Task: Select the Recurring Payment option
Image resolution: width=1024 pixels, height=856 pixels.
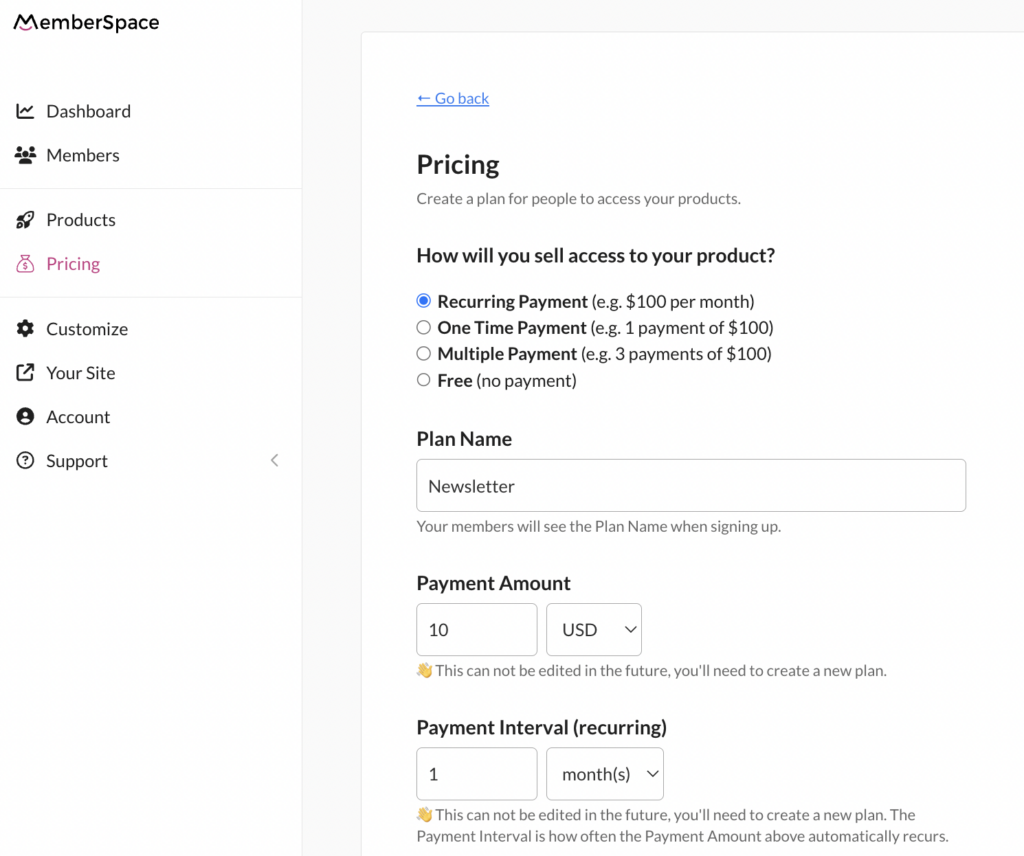Action: [x=423, y=300]
